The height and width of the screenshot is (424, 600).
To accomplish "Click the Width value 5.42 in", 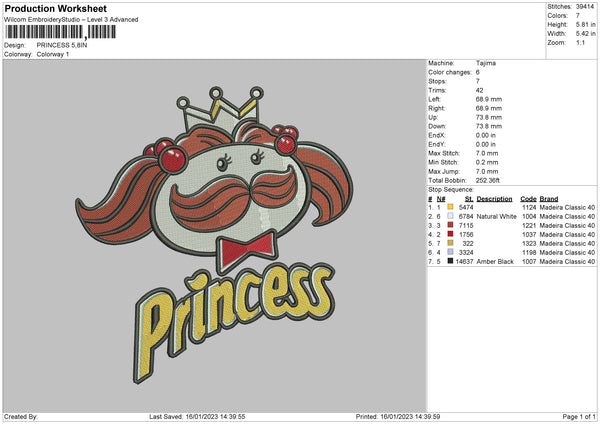I will (585, 34).
